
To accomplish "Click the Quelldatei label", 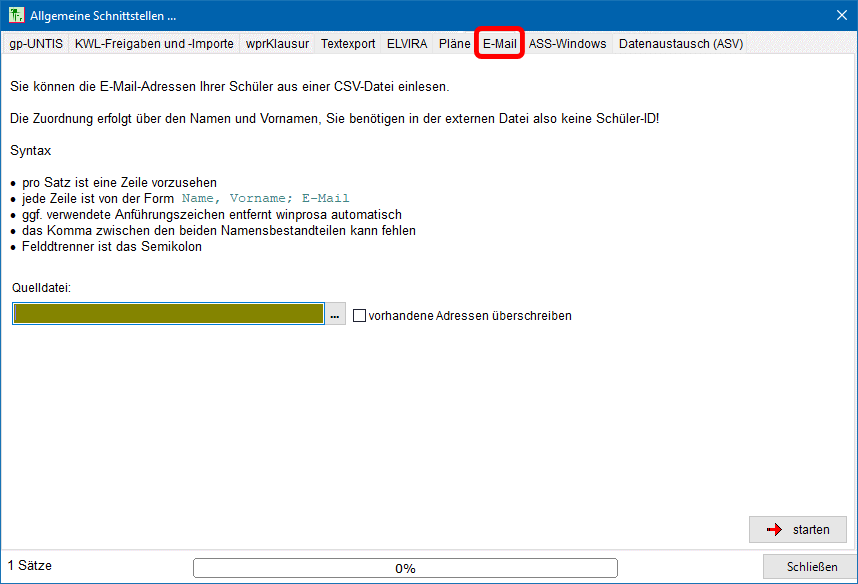I will [x=42, y=288].
